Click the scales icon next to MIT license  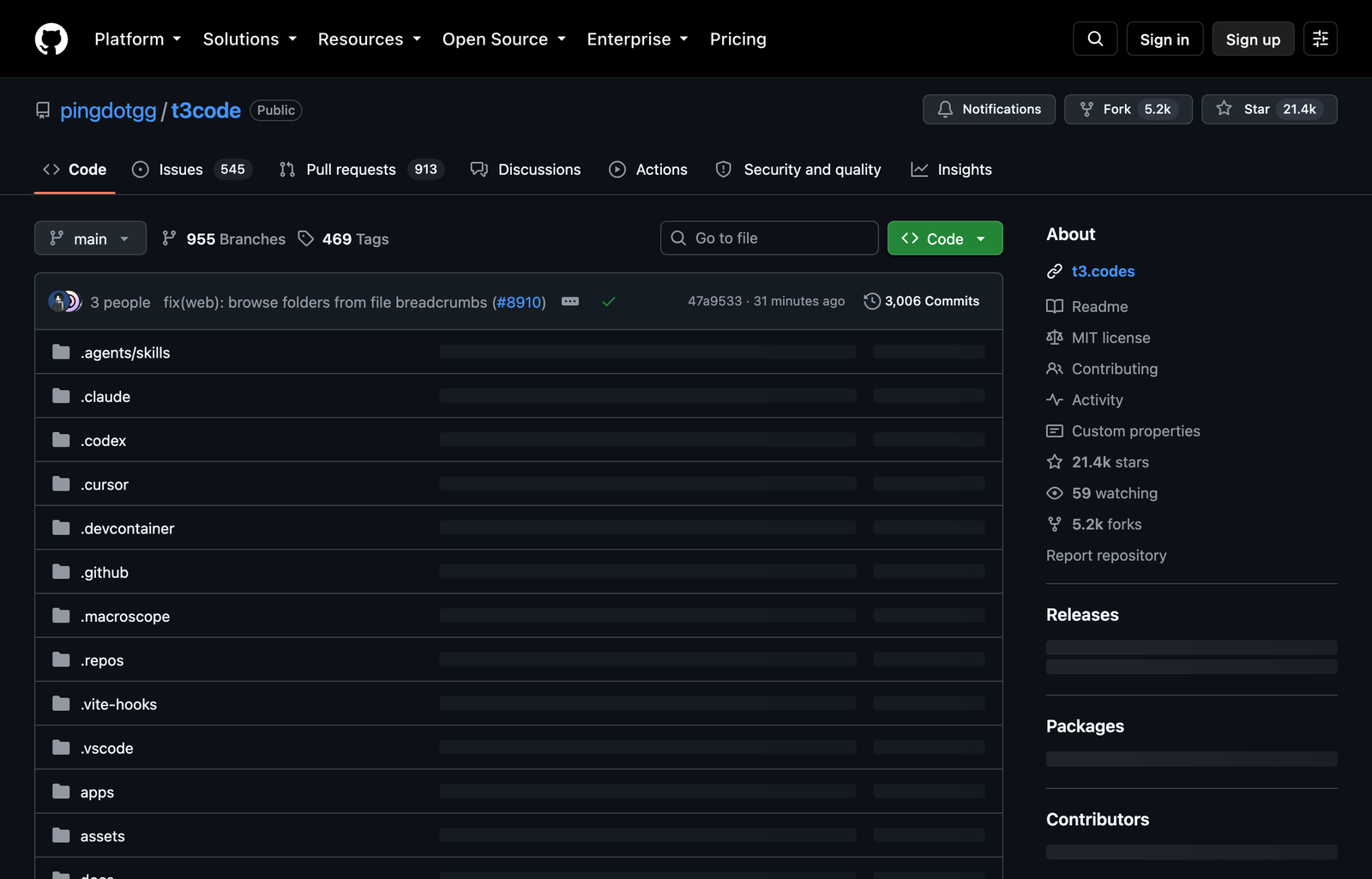tap(1055, 338)
